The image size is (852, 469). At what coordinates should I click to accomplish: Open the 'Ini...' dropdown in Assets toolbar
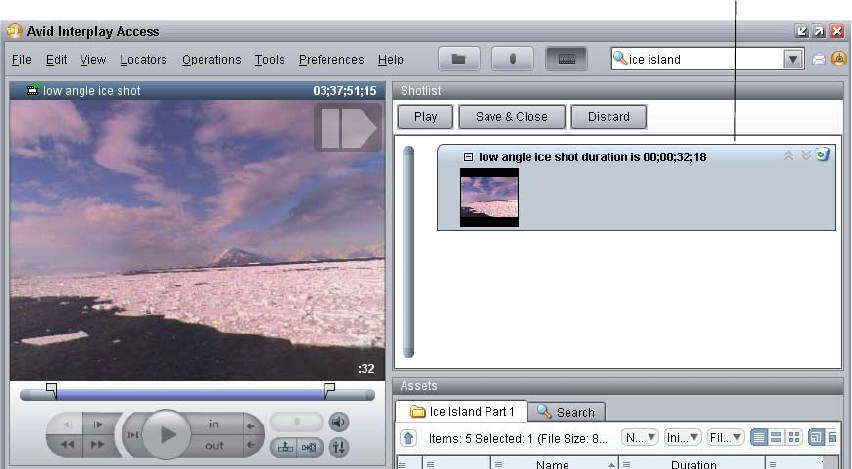682,437
